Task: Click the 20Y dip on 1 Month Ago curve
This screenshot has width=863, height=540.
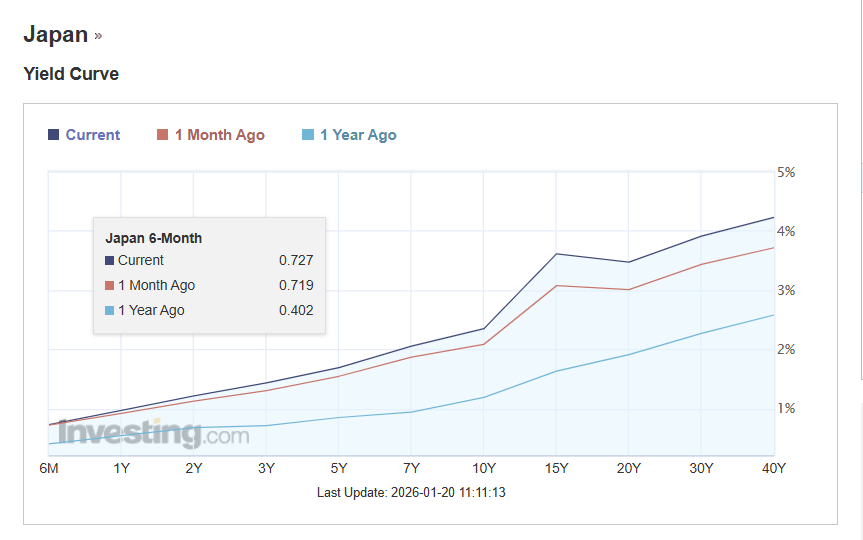Action: coord(628,290)
